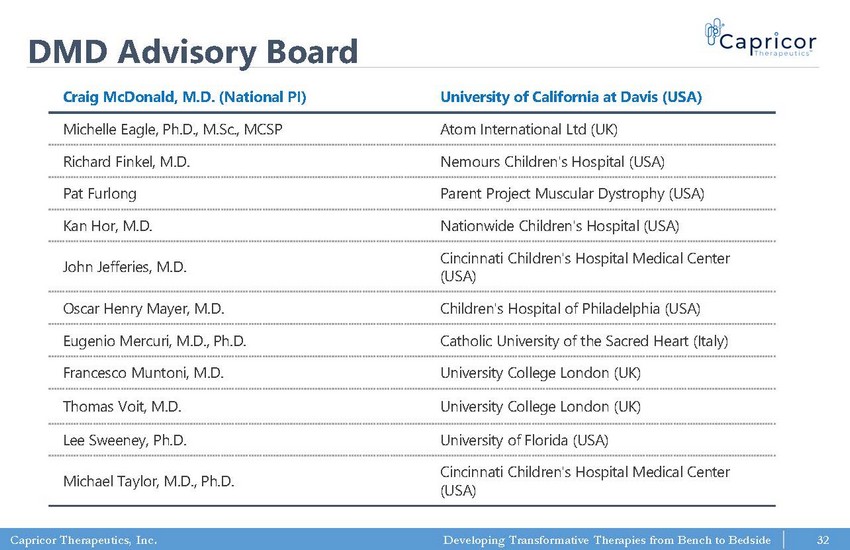Click the Capricor Therapeutics logo

pyautogui.click(x=760, y=39)
